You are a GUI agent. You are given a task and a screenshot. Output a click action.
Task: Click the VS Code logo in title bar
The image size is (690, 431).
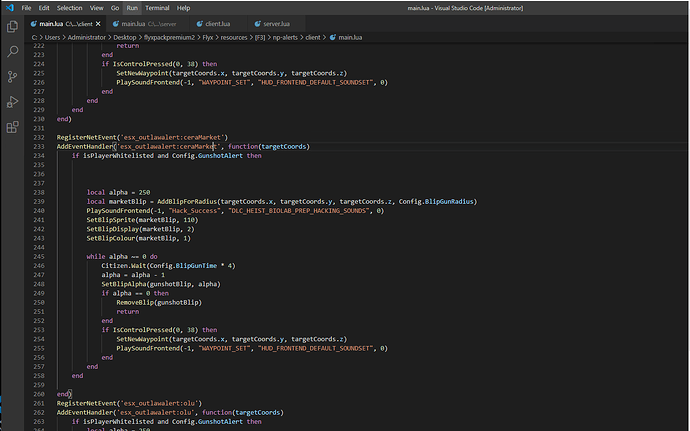point(9,7)
